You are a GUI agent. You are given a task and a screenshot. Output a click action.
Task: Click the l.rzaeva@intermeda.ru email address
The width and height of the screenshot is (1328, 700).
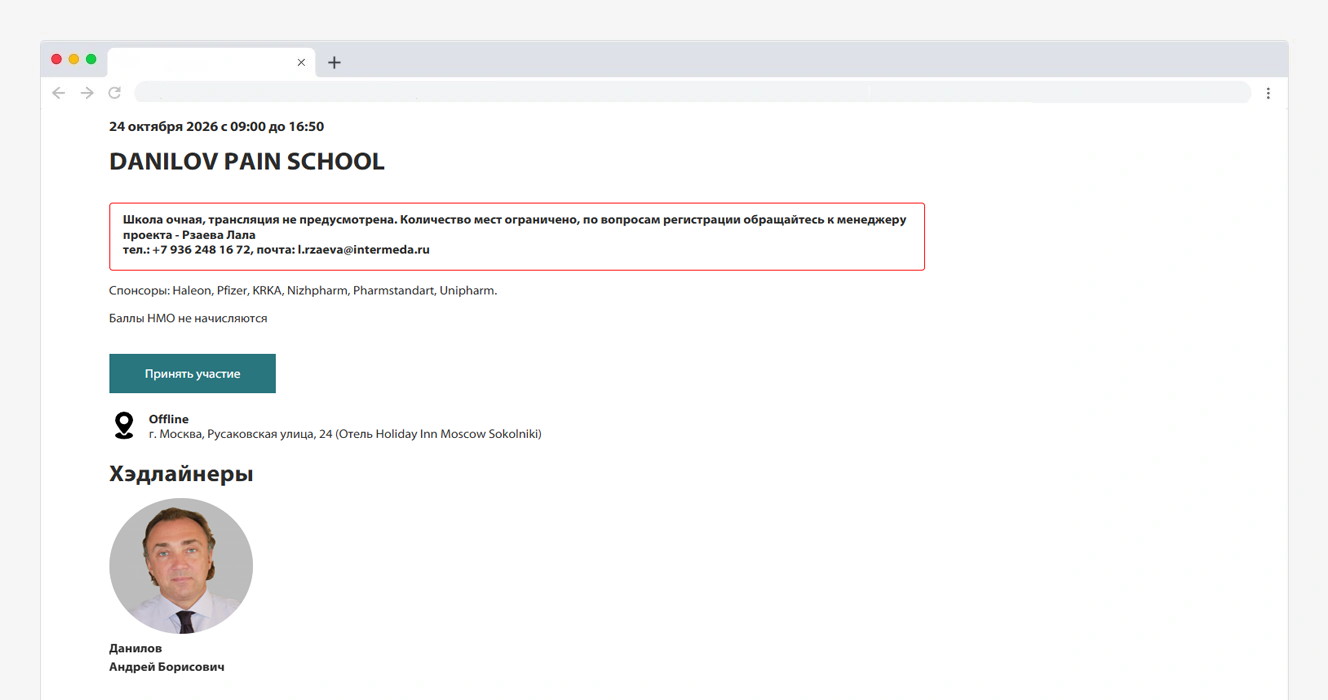(364, 250)
